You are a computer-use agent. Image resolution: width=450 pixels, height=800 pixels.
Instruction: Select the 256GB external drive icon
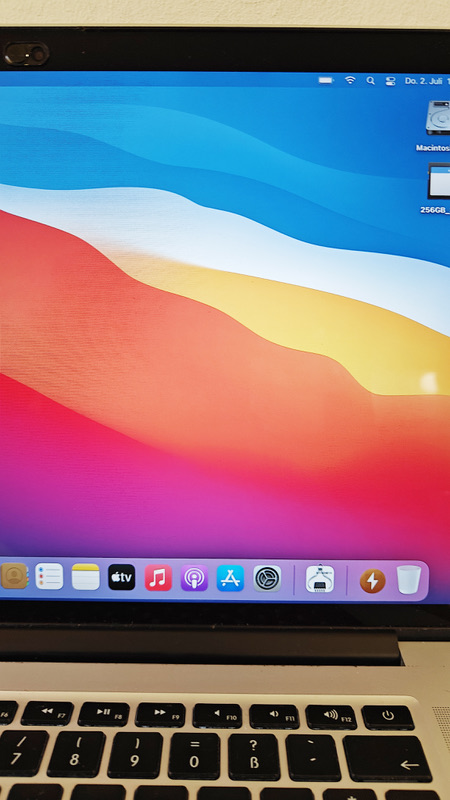439,181
